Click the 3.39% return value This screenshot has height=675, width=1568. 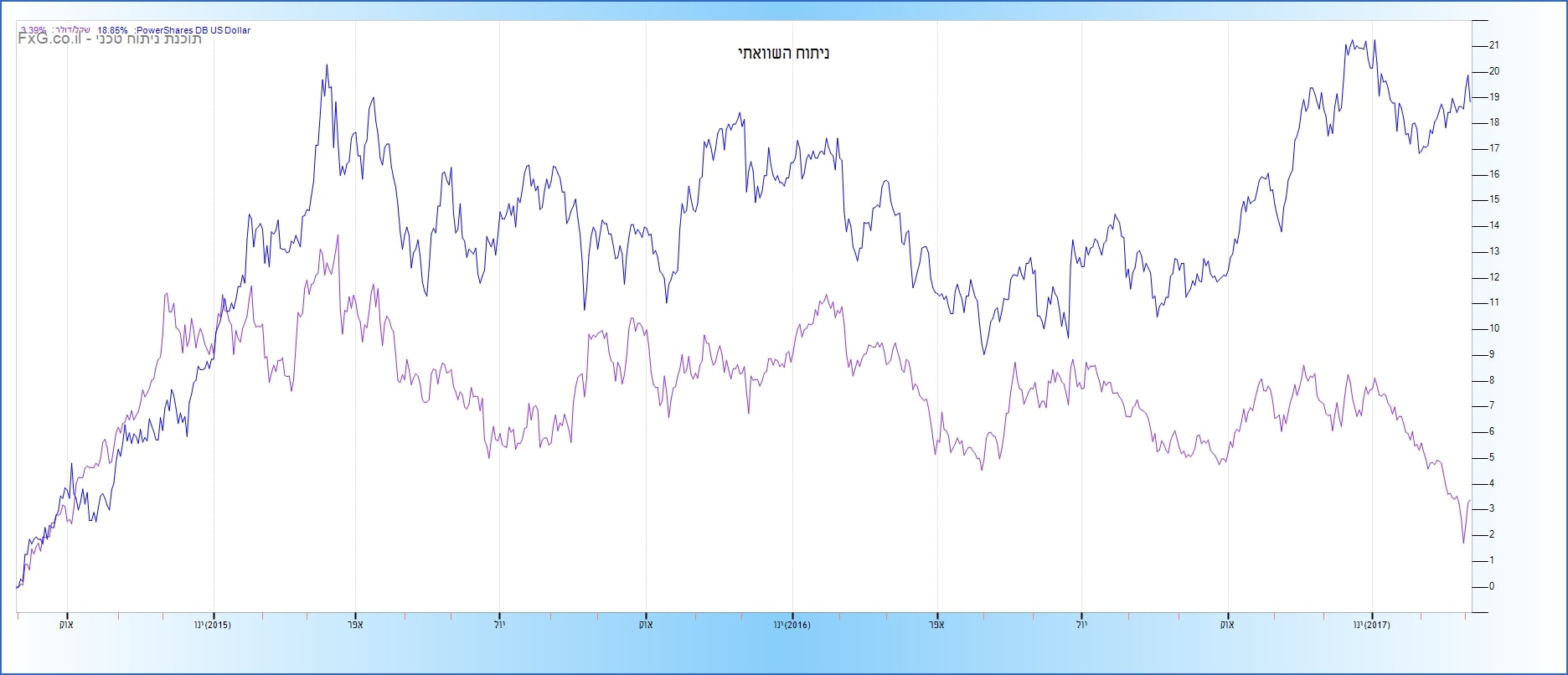(x=34, y=30)
